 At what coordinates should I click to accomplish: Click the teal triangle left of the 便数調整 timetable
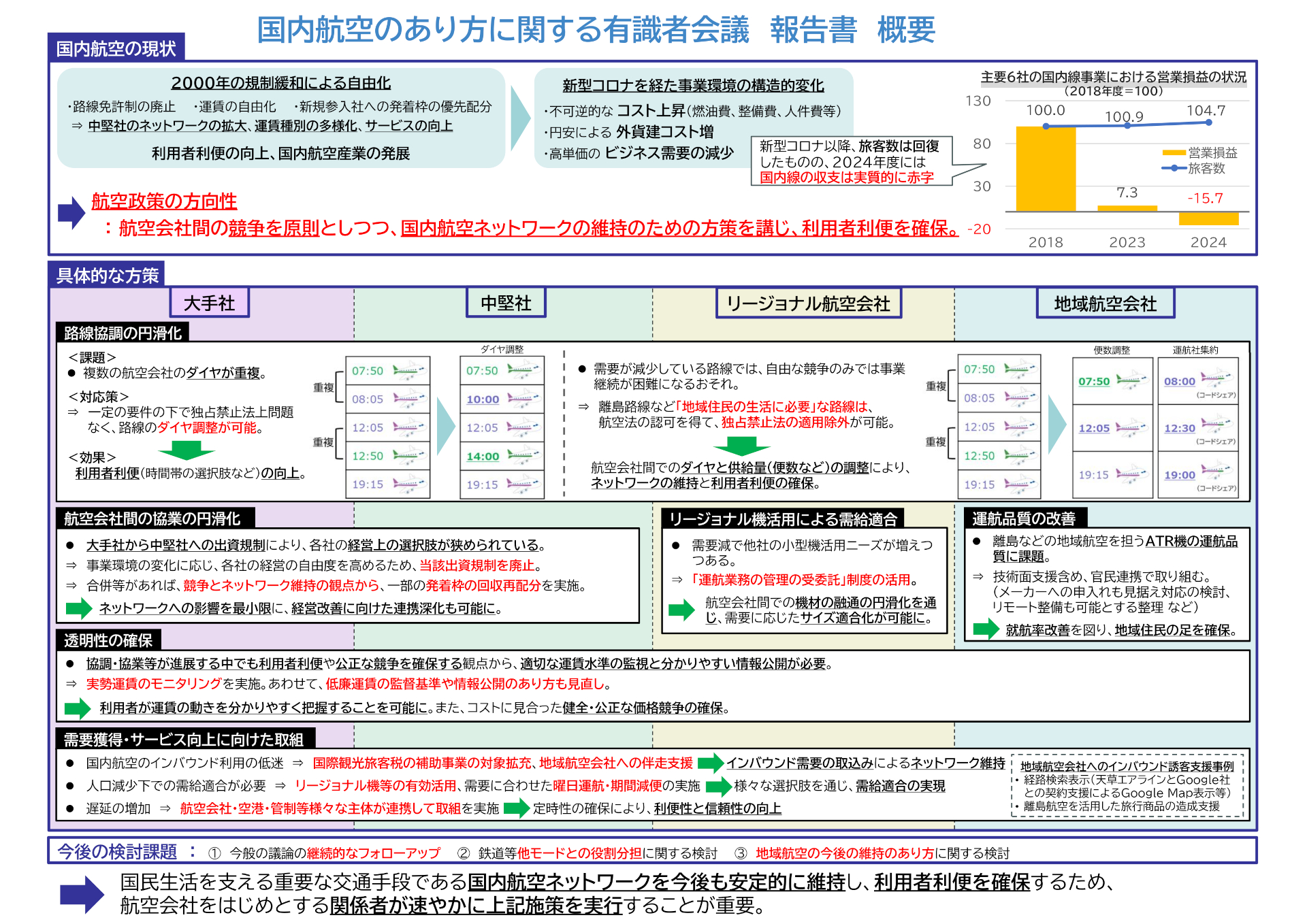click(1057, 424)
